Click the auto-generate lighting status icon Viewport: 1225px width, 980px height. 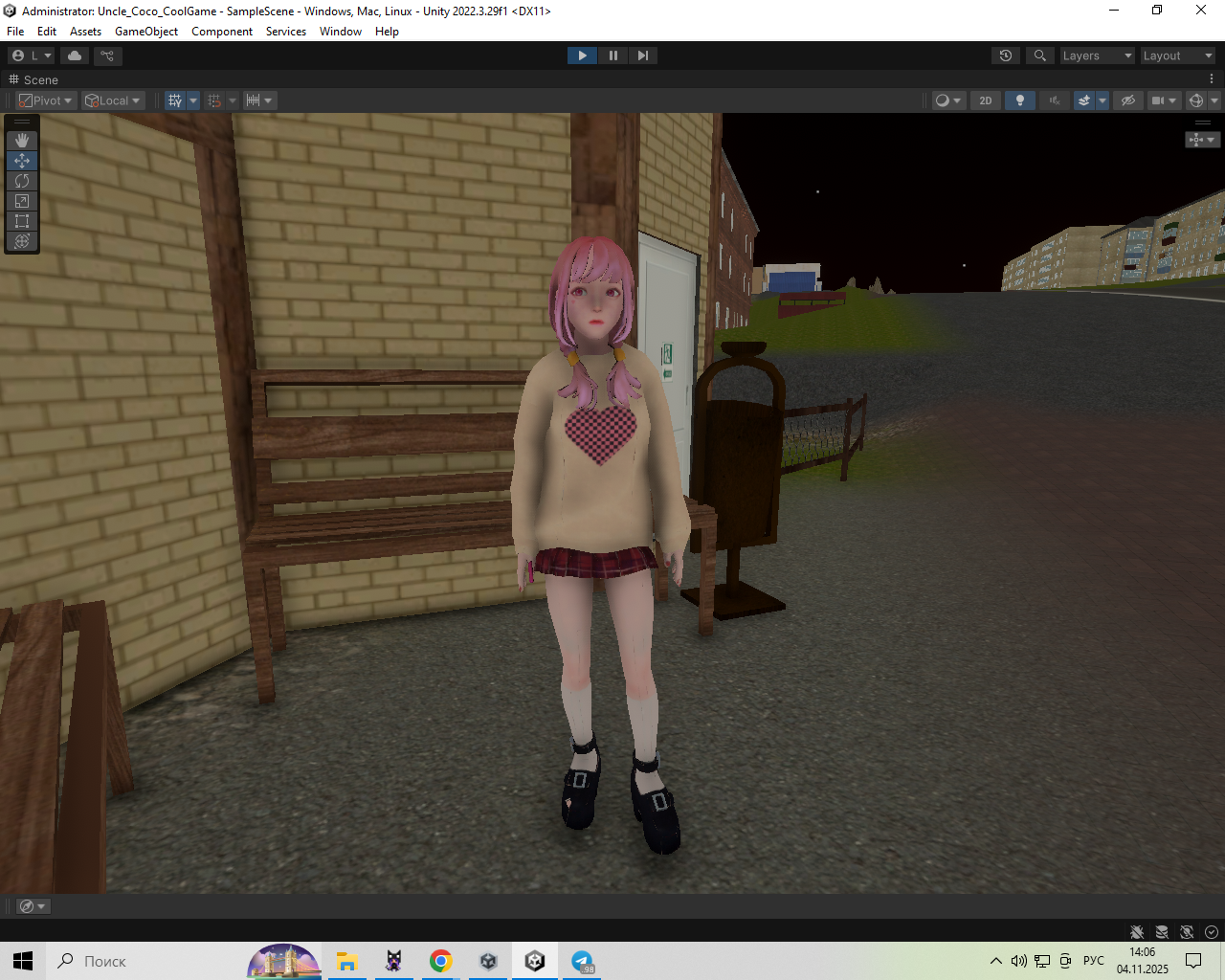(x=1187, y=932)
